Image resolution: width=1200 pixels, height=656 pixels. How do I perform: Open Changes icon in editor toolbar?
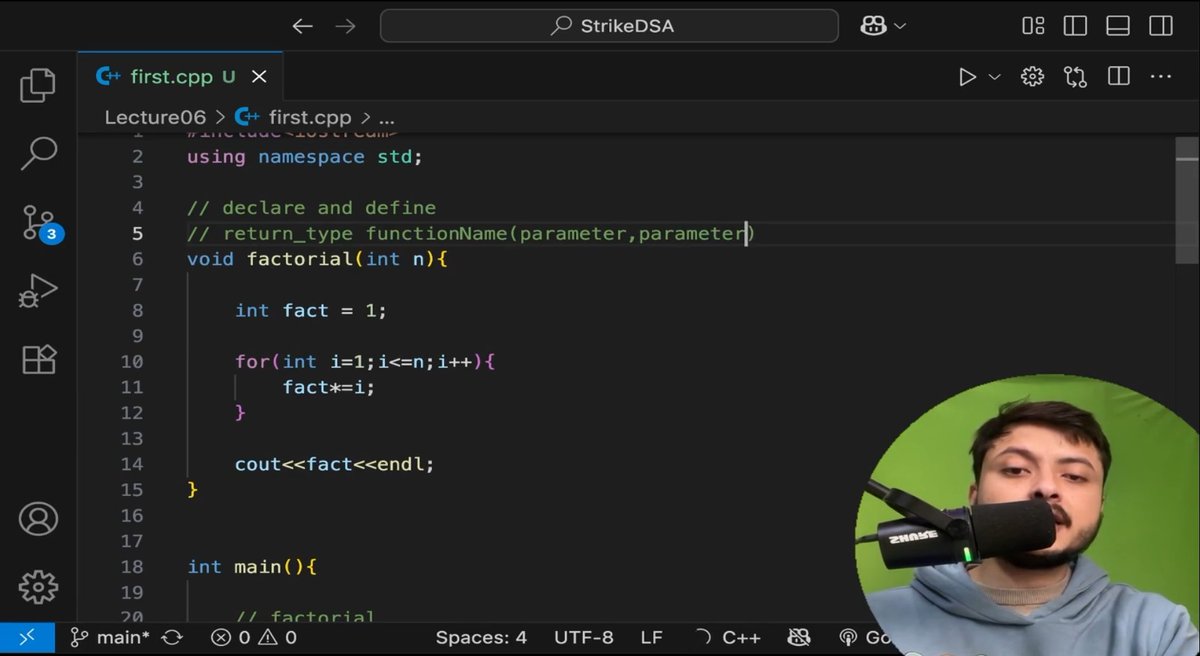point(1075,77)
